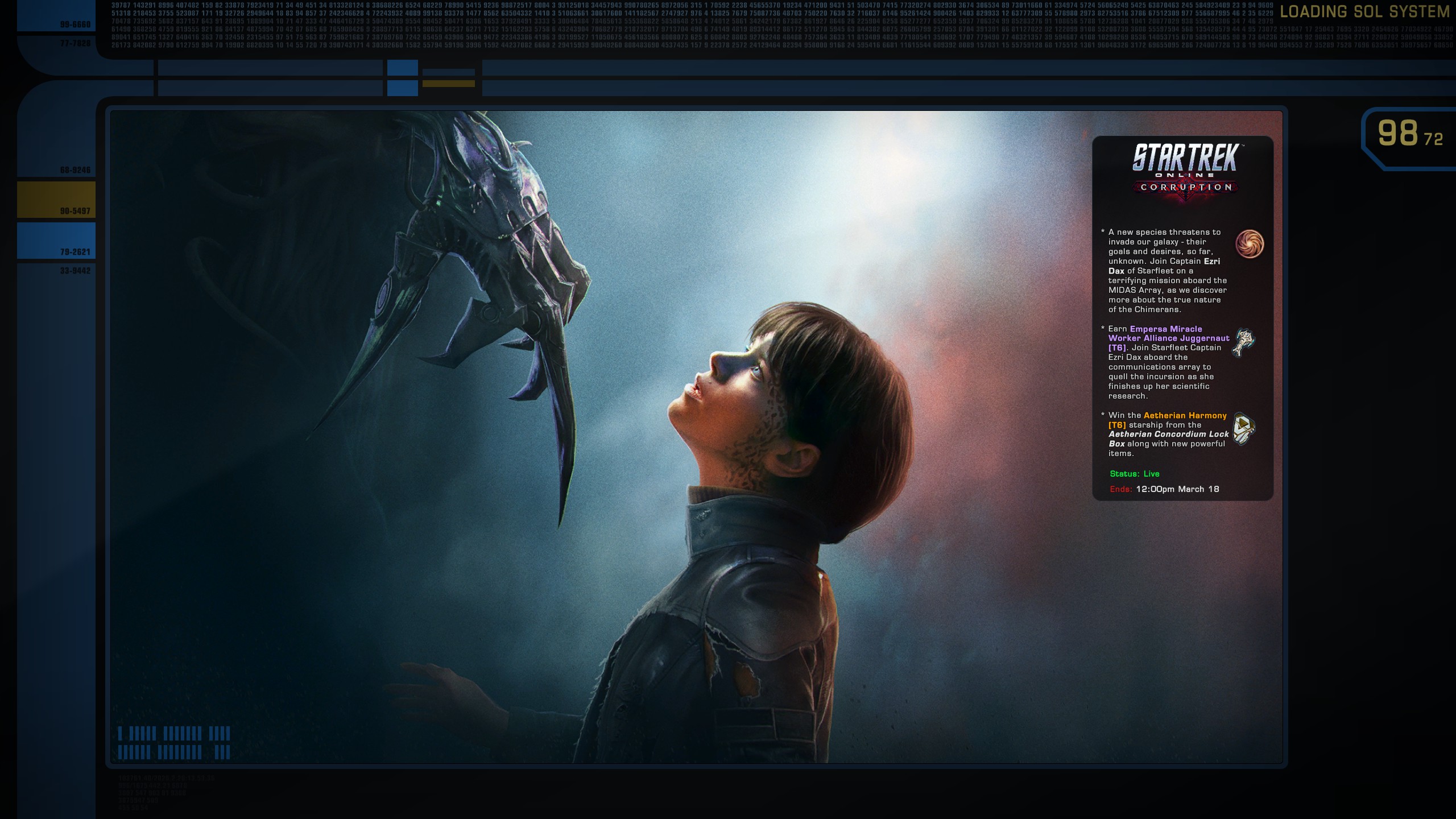Image resolution: width=1456 pixels, height=819 pixels.
Task: Click the green Status: Live label
Action: click(1134, 474)
